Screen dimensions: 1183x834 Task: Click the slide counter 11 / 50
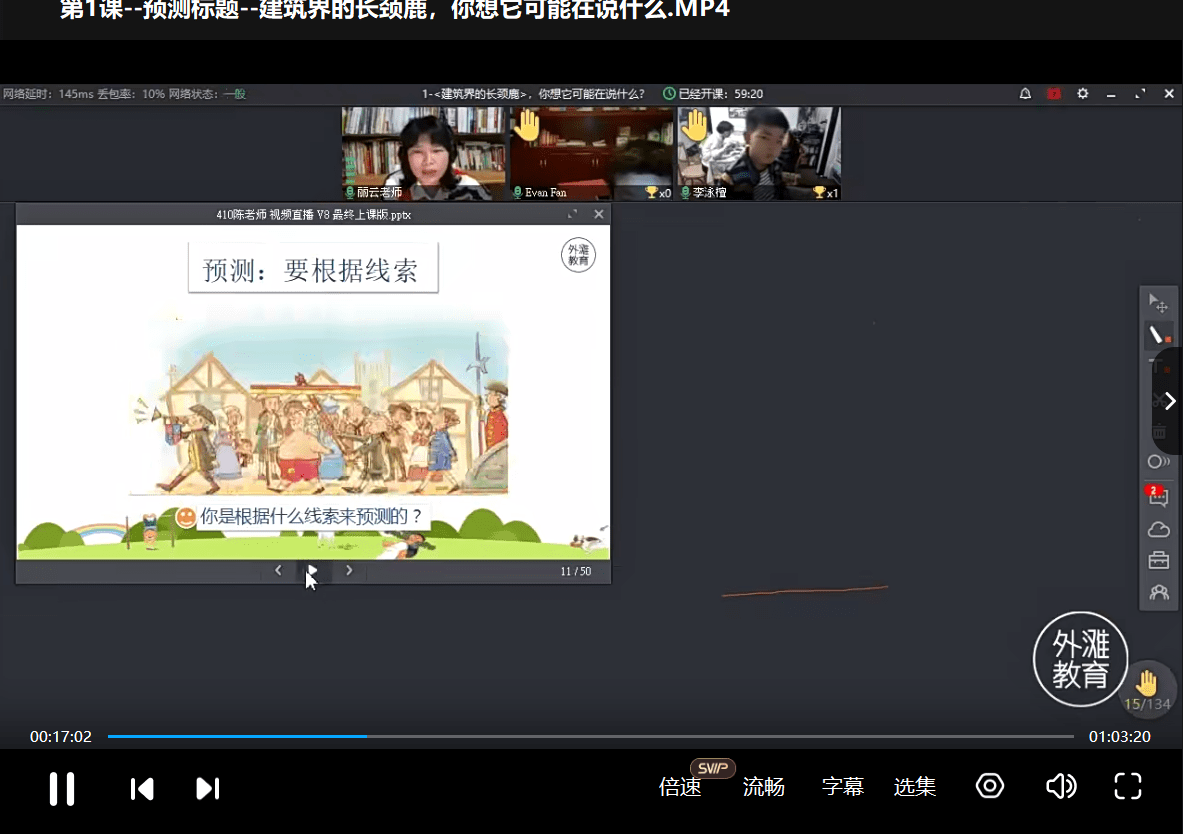coord(576,571)
